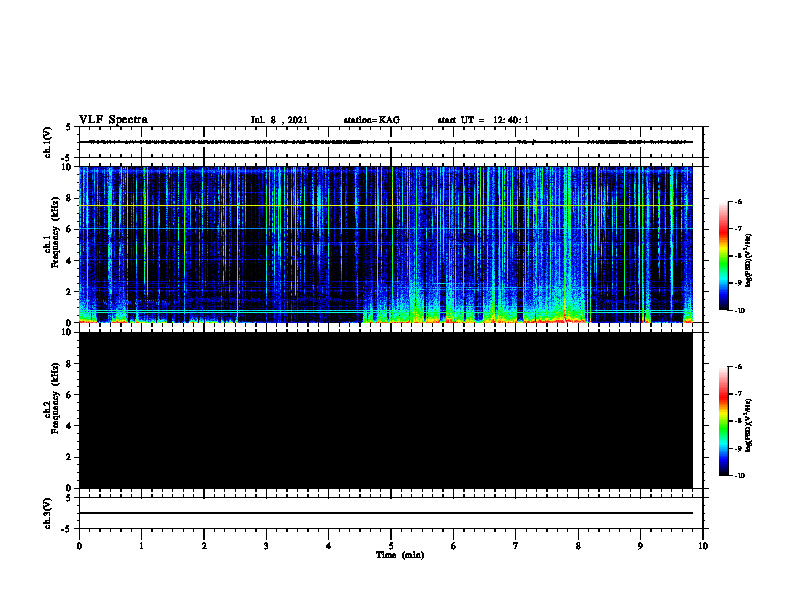Click time axis tick label "3"
The height and width of the screenshot is (612, 792).
tap(266, 546)
